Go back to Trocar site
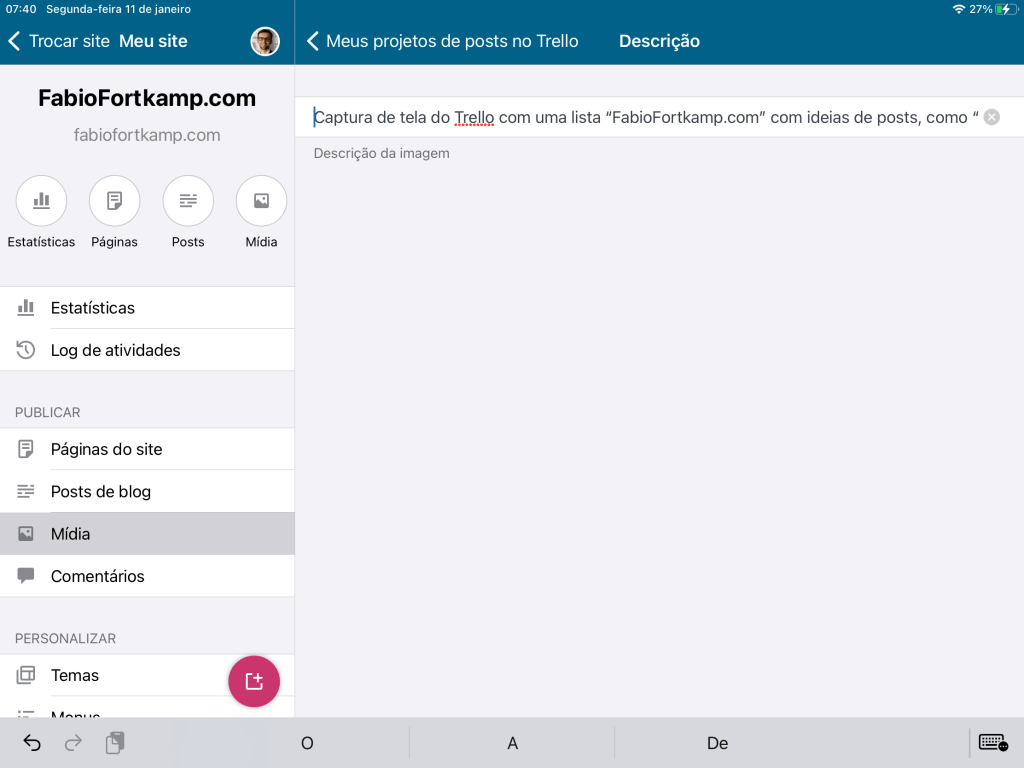This screenshot has width=1024, height=768. point(58,41)
